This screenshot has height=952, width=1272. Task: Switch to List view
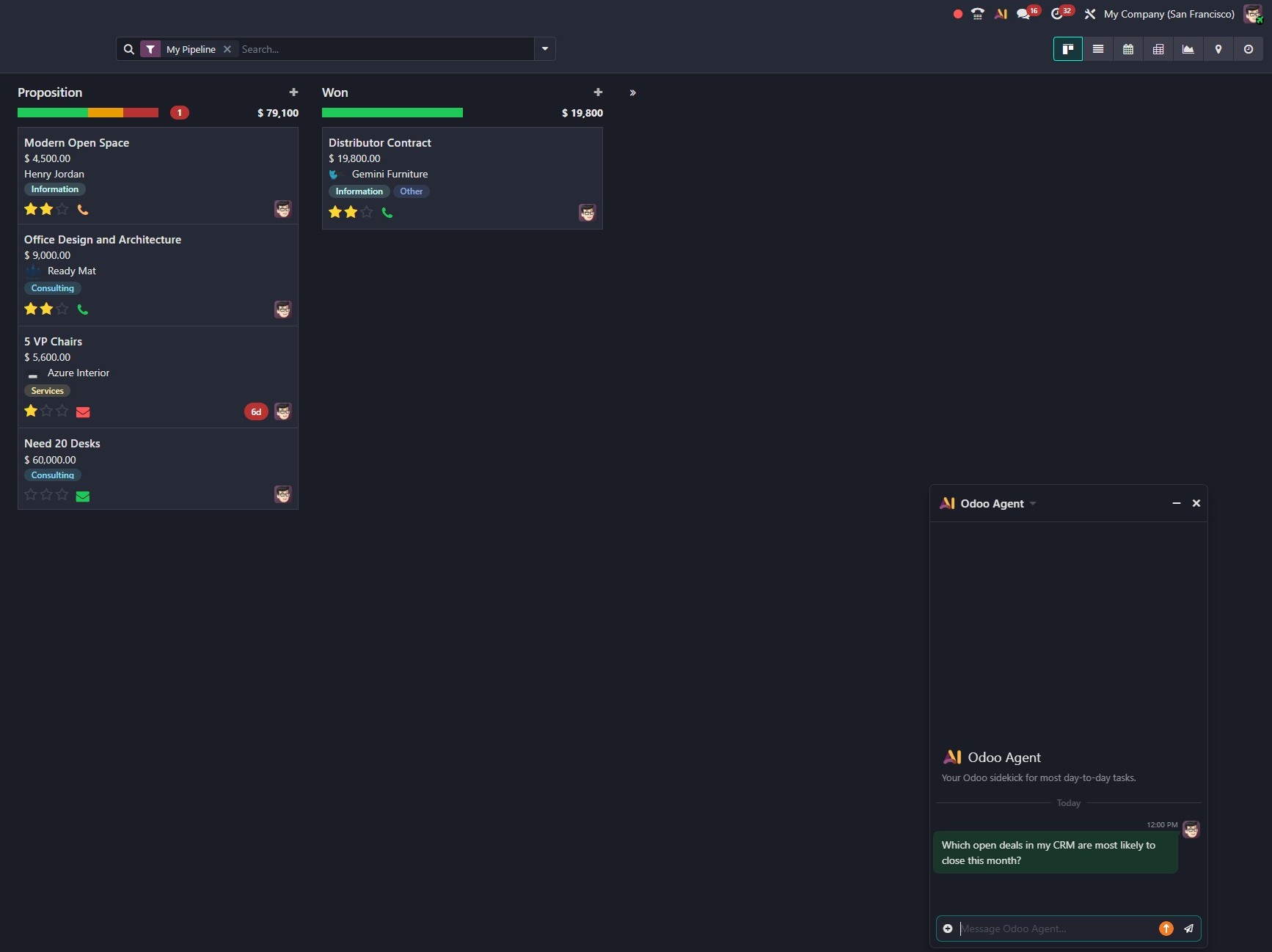pyautogui.click(x=1098, y=49)
